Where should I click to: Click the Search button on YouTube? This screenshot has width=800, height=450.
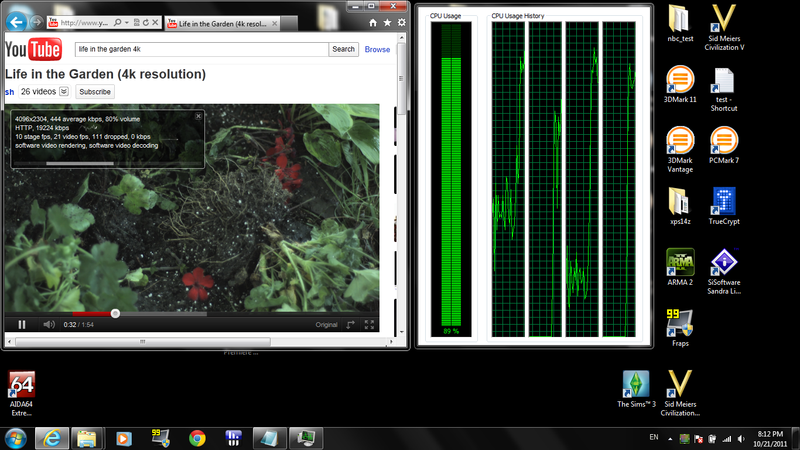343,49
